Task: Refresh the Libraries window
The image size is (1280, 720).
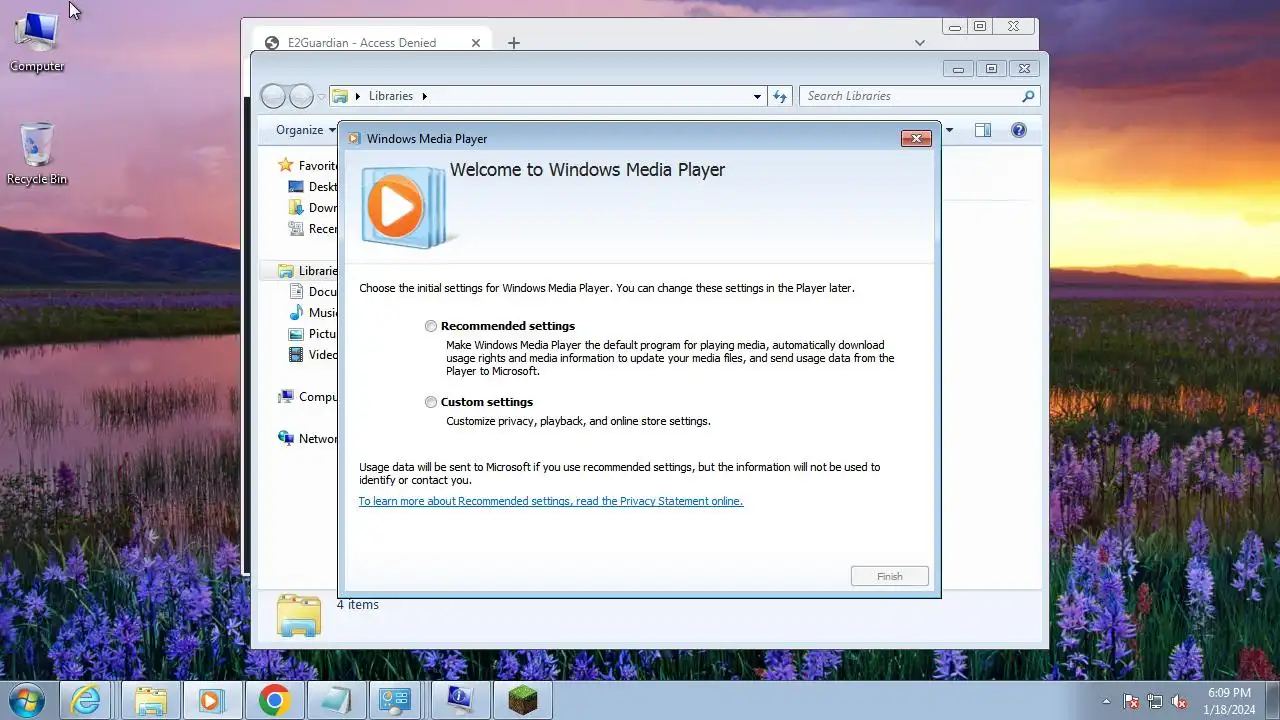Action: (780, 96)
